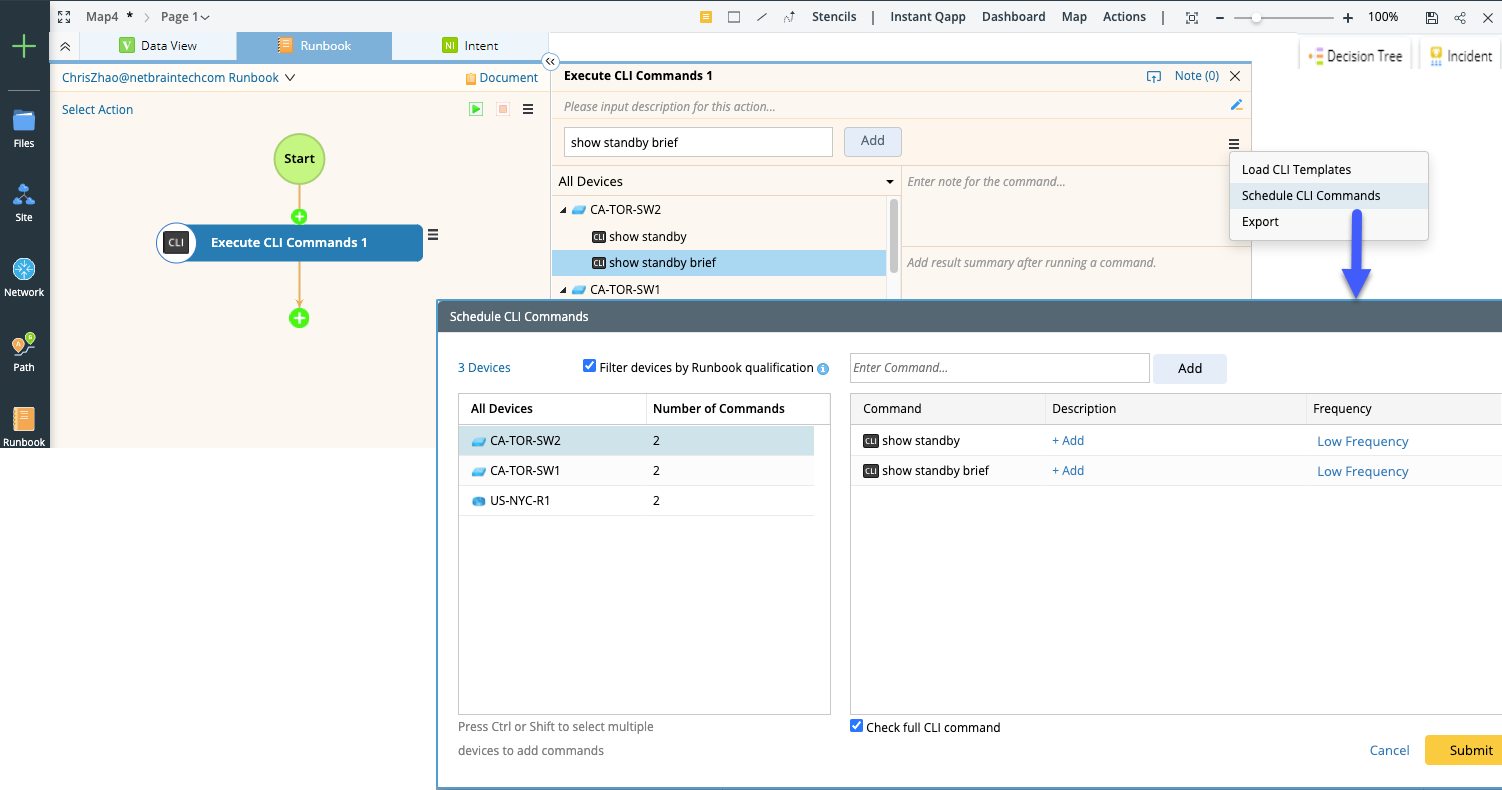Open the Network sidebar panel

click(24, 277)
